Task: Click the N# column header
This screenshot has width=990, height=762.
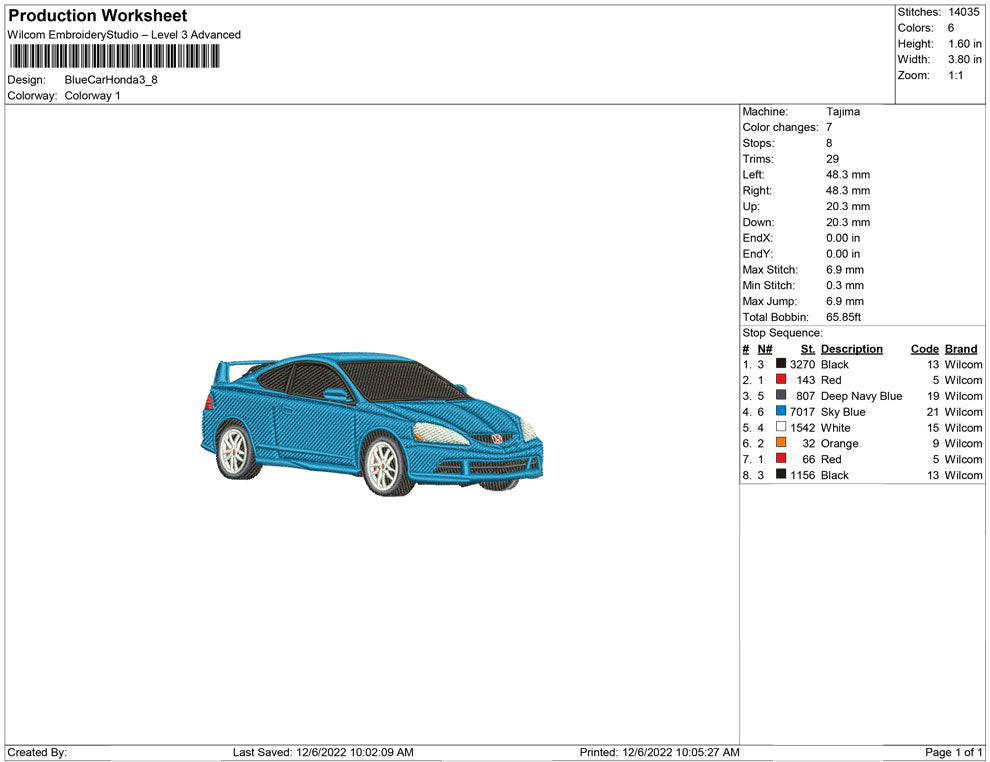Action: coord(764,349)
